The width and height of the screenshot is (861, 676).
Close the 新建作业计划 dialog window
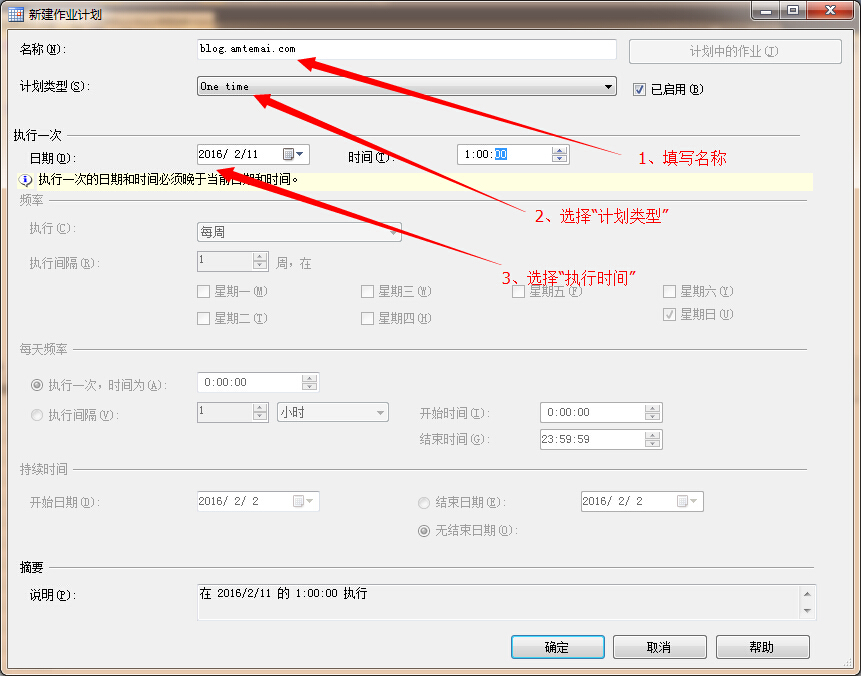pyautogui.click(x=828, y=11)
